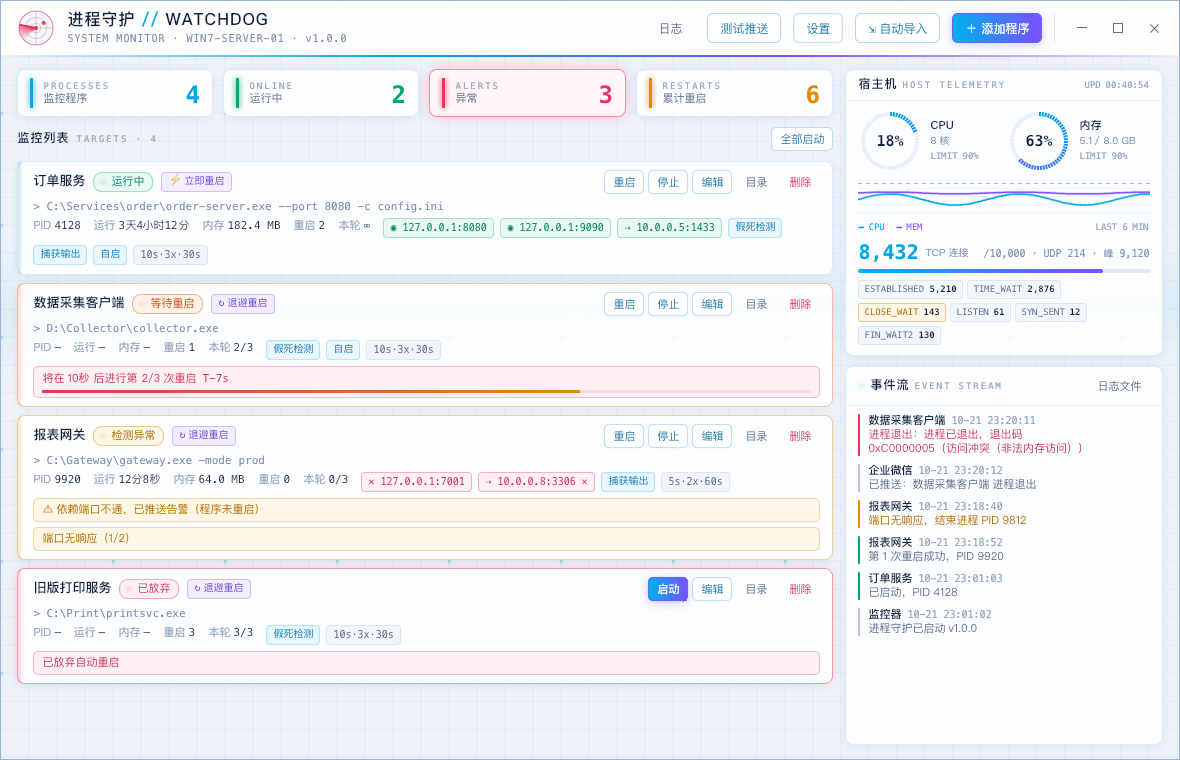Open 设置 settings

click(x=818, y=29)
